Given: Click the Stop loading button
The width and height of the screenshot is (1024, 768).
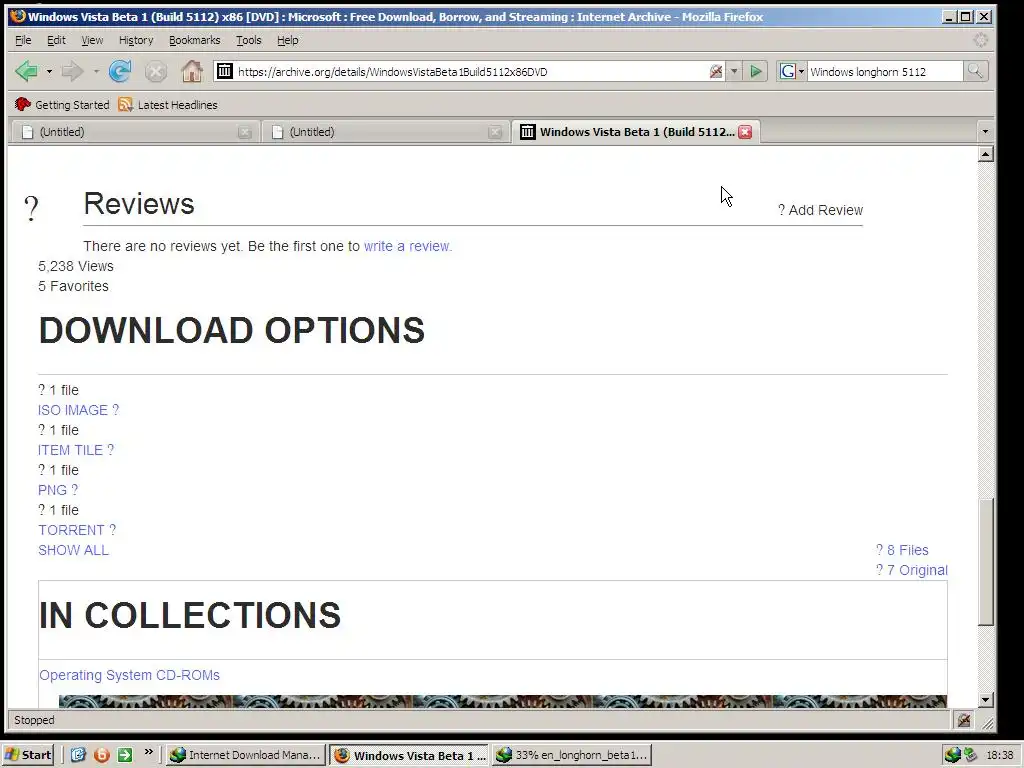Looking at the screenshot, I should tap(155, 71).
